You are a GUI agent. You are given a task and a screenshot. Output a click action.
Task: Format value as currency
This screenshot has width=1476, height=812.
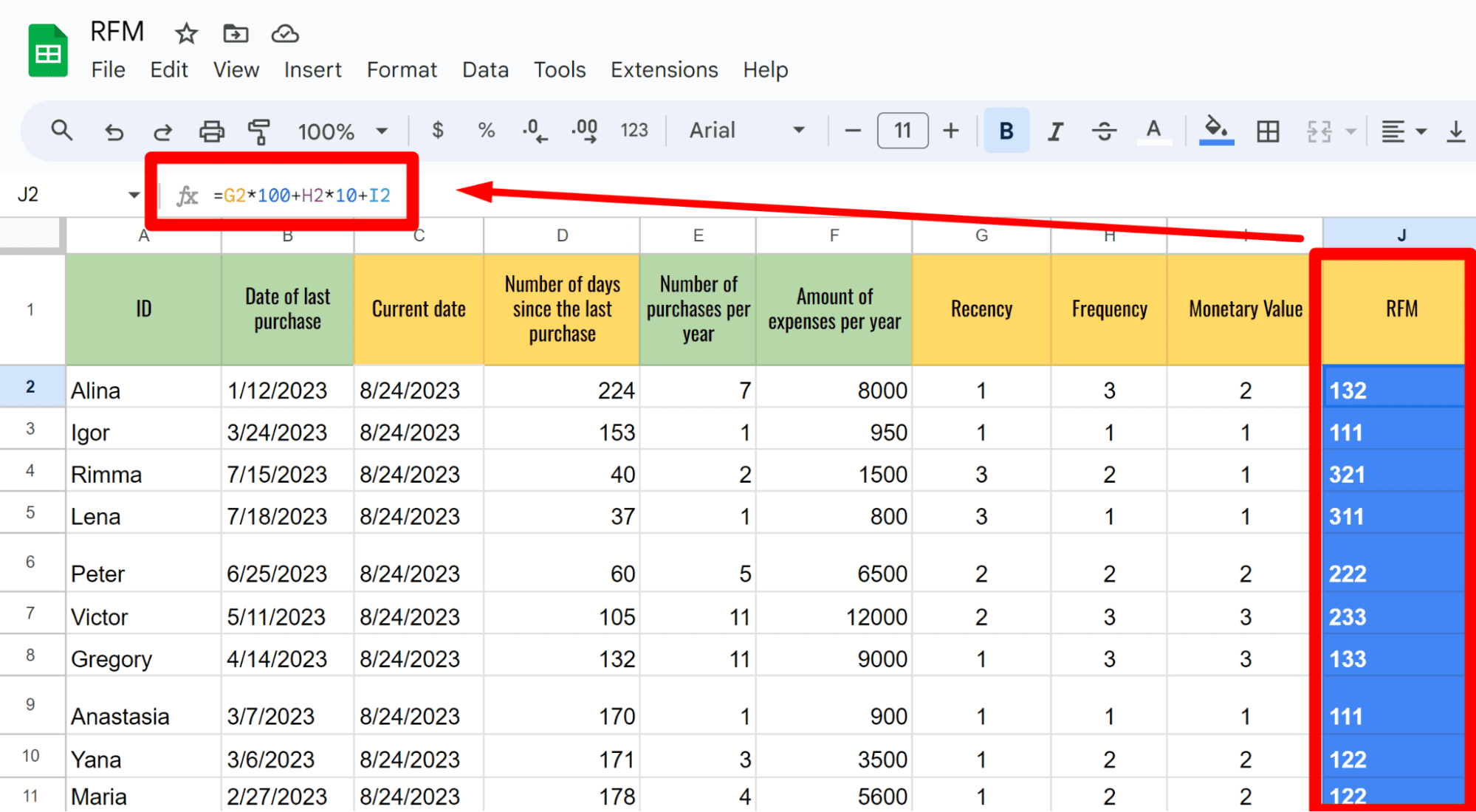[x=436, y=131]
